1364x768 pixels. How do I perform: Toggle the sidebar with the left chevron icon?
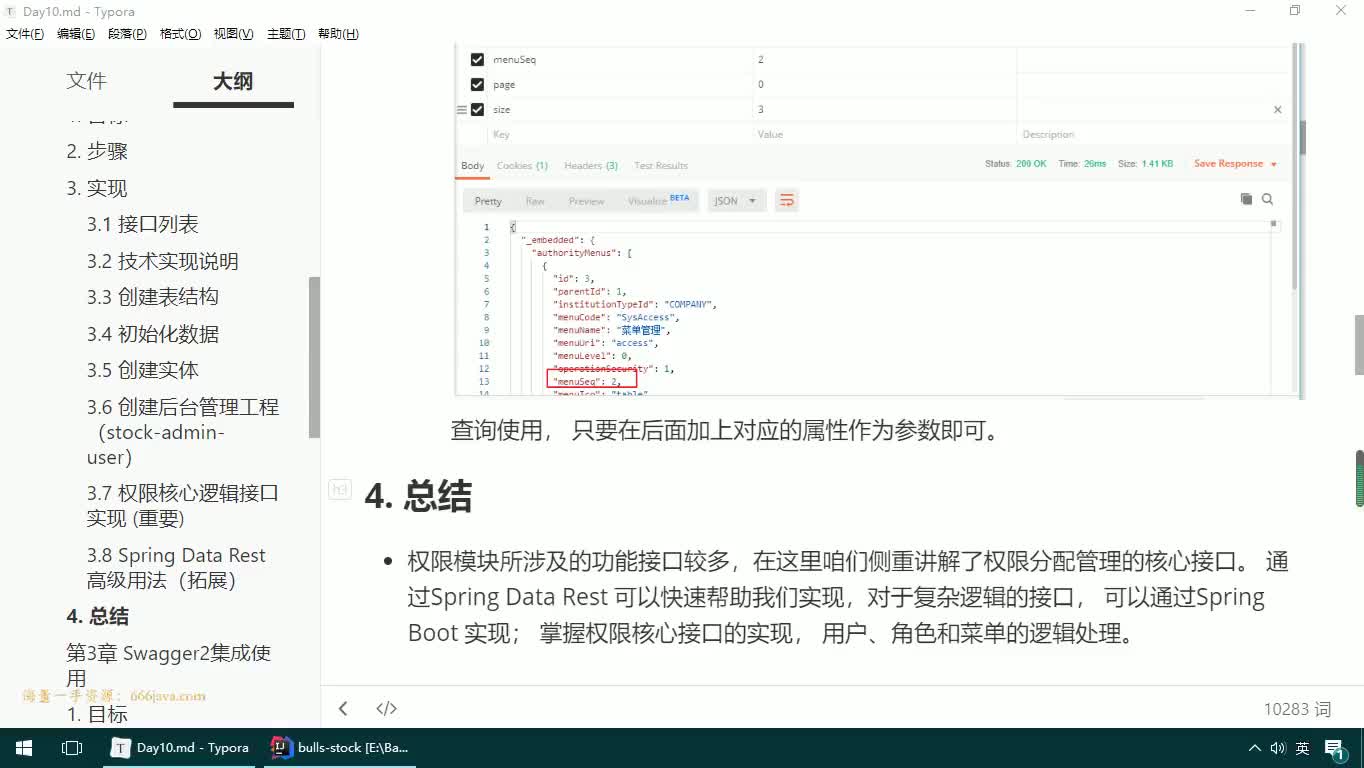343,708
